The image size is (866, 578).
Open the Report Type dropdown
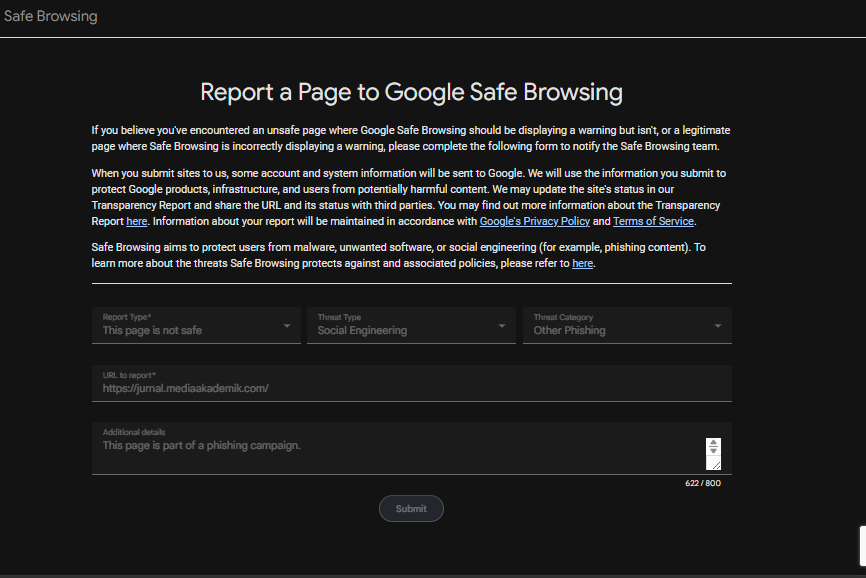click(196, 325)
